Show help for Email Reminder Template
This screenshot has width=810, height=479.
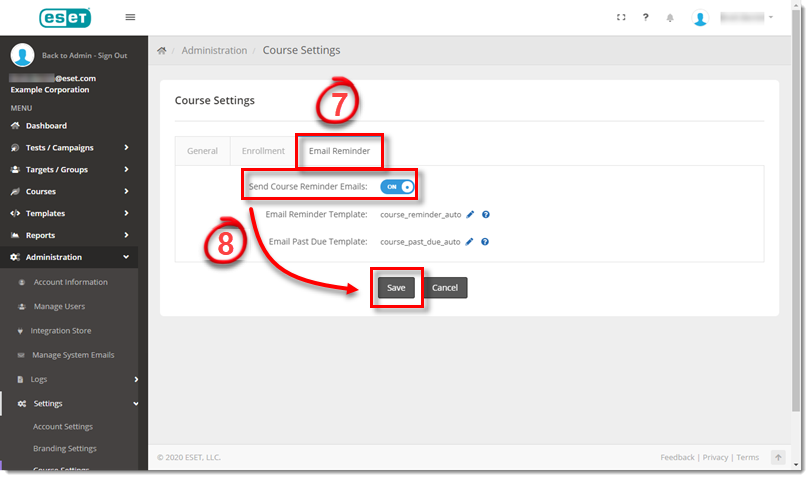tap(486, 214)
